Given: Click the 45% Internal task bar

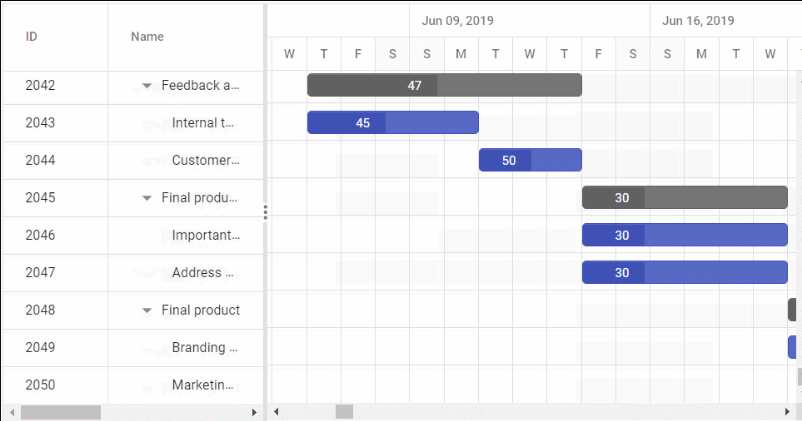Looking at the screenshot, I should point(392,123).
